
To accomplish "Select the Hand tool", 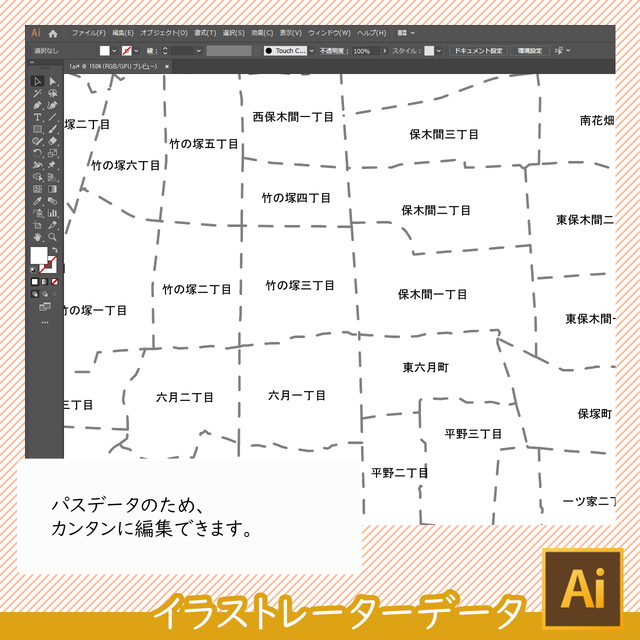I will point(38,237).
